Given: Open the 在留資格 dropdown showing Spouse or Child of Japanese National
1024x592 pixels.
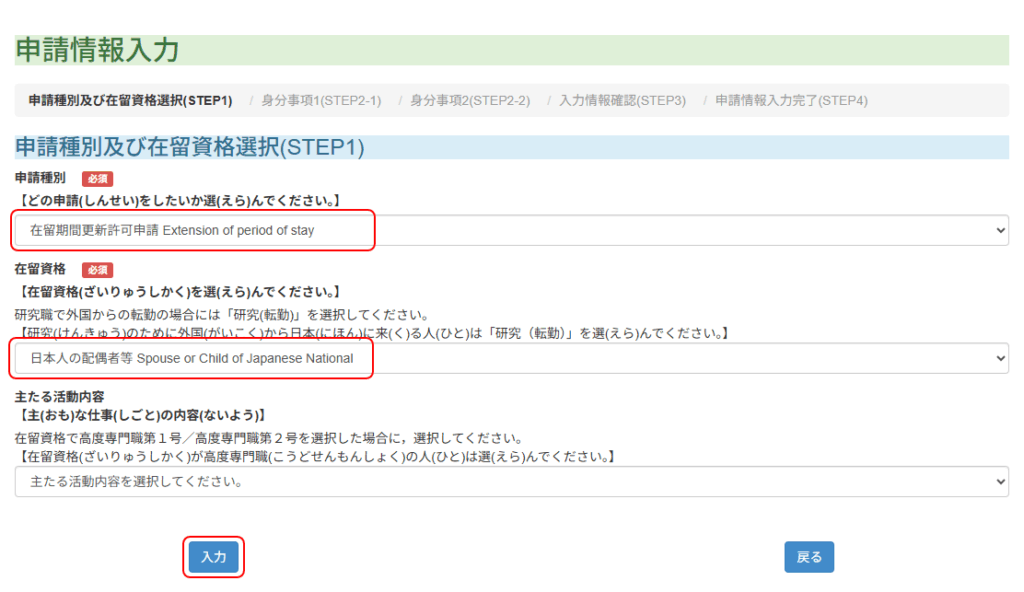Looking at the screenshot, I should click(511, 358).
